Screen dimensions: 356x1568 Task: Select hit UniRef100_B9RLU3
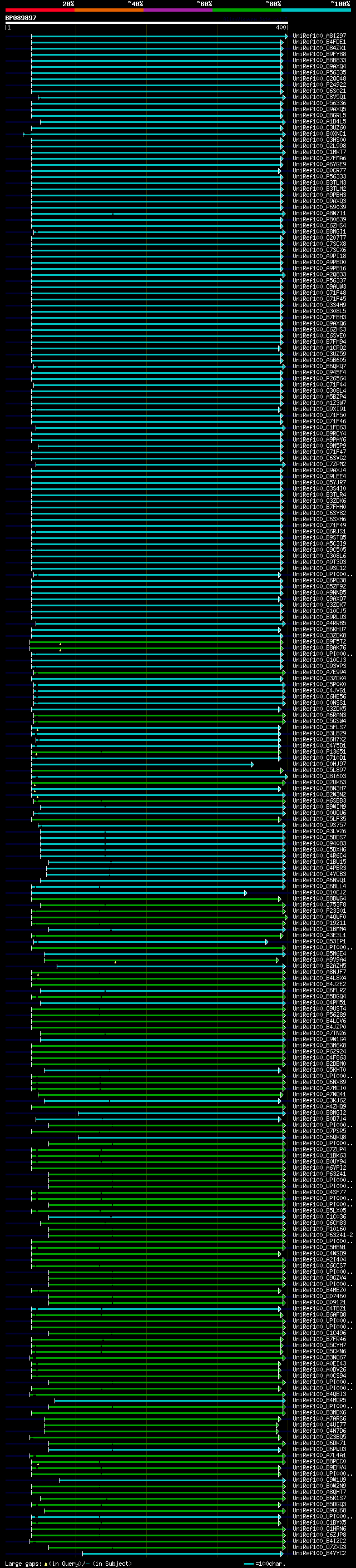coord(319,617)
